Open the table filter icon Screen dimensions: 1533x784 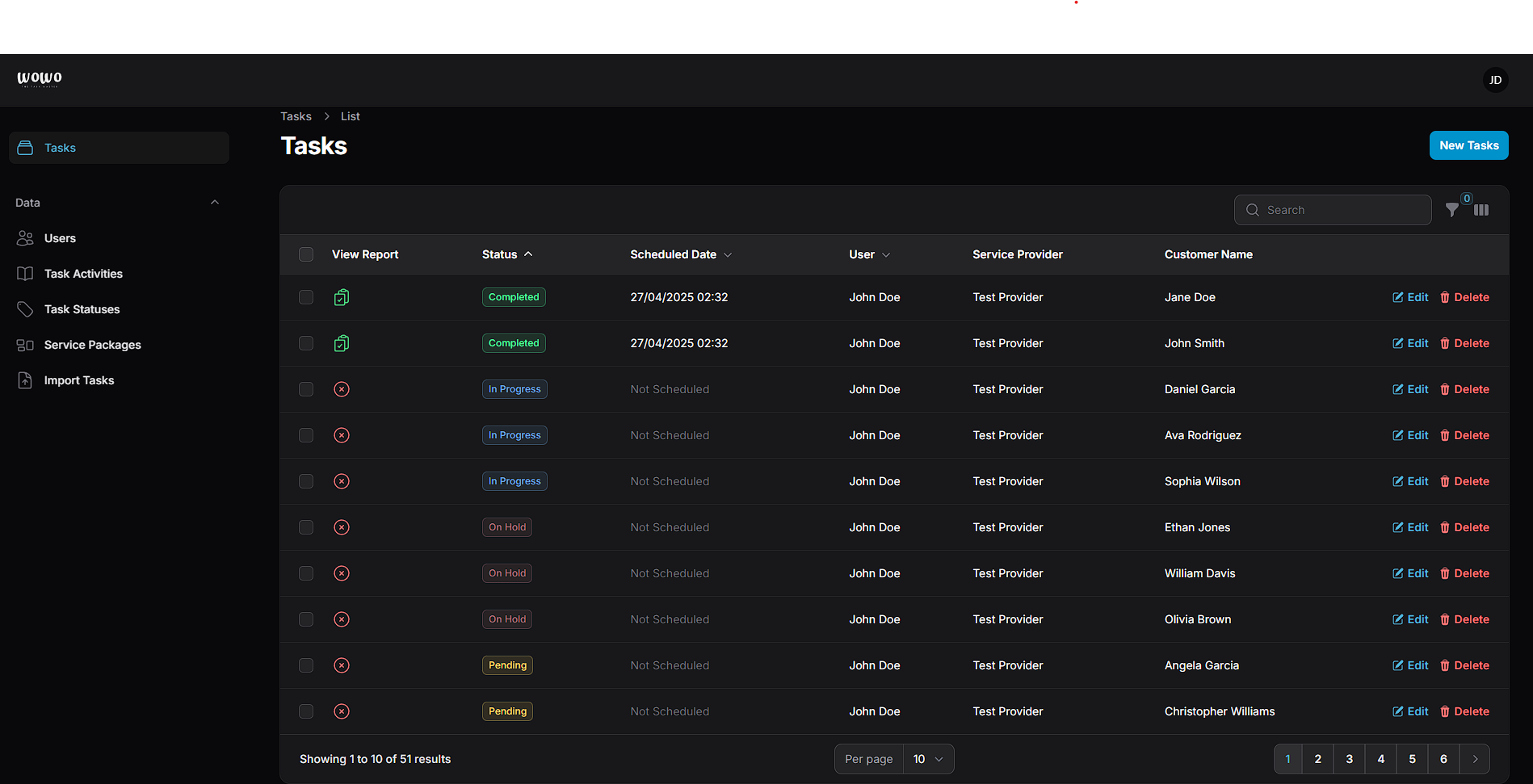tap(1452, 210)
